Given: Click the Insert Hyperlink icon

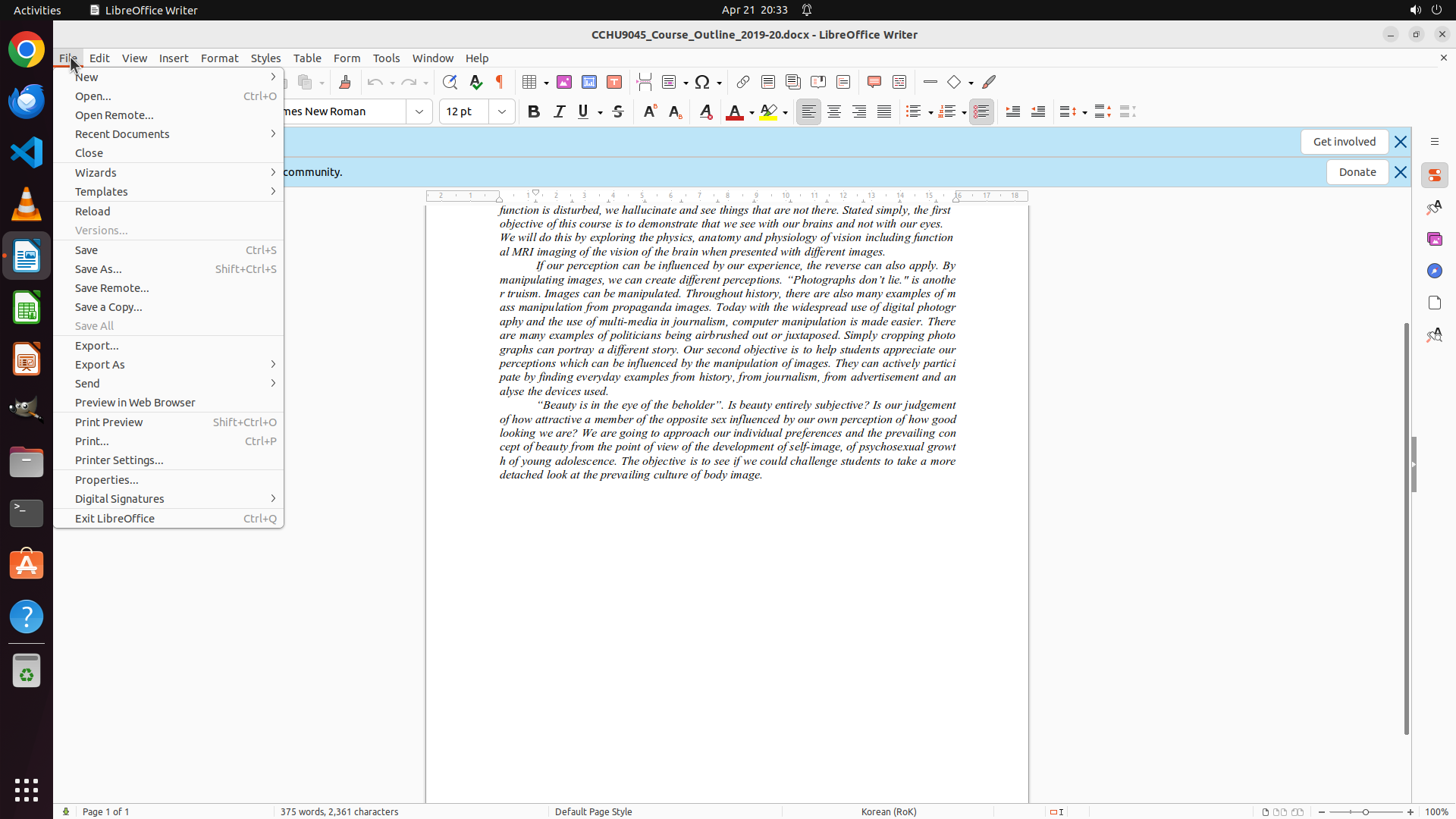Looking at the screenshot, I should pos(743,82).
